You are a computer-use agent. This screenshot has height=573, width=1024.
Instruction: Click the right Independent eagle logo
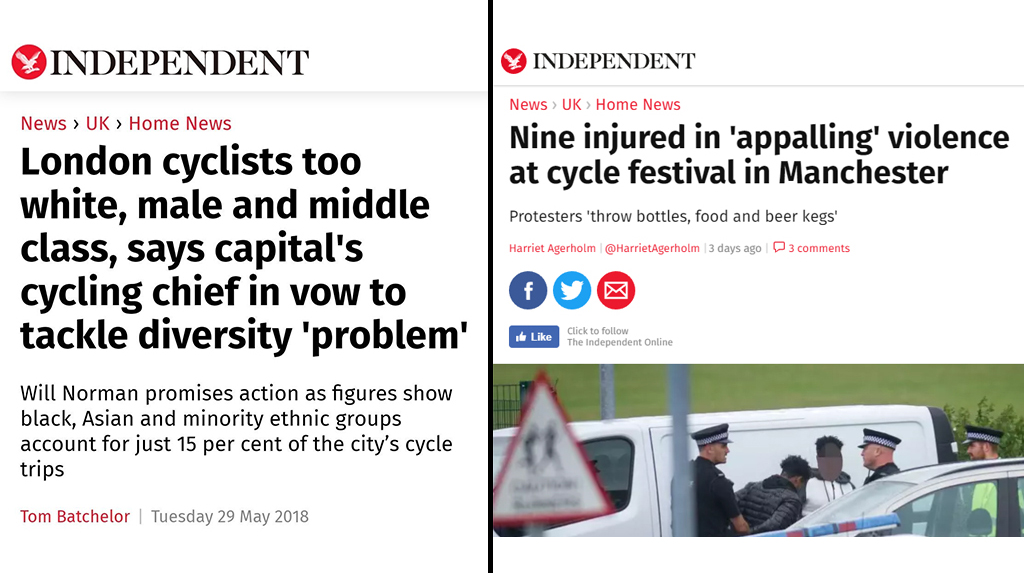513,61
